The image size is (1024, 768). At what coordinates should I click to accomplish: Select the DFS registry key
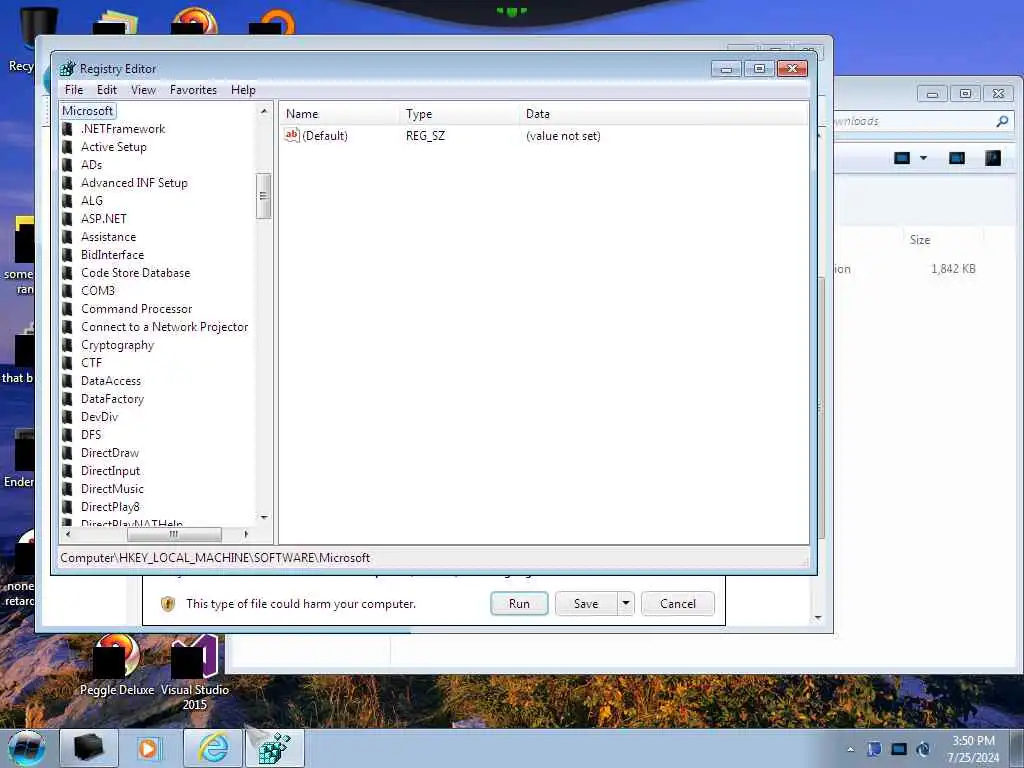pos(91,435)
